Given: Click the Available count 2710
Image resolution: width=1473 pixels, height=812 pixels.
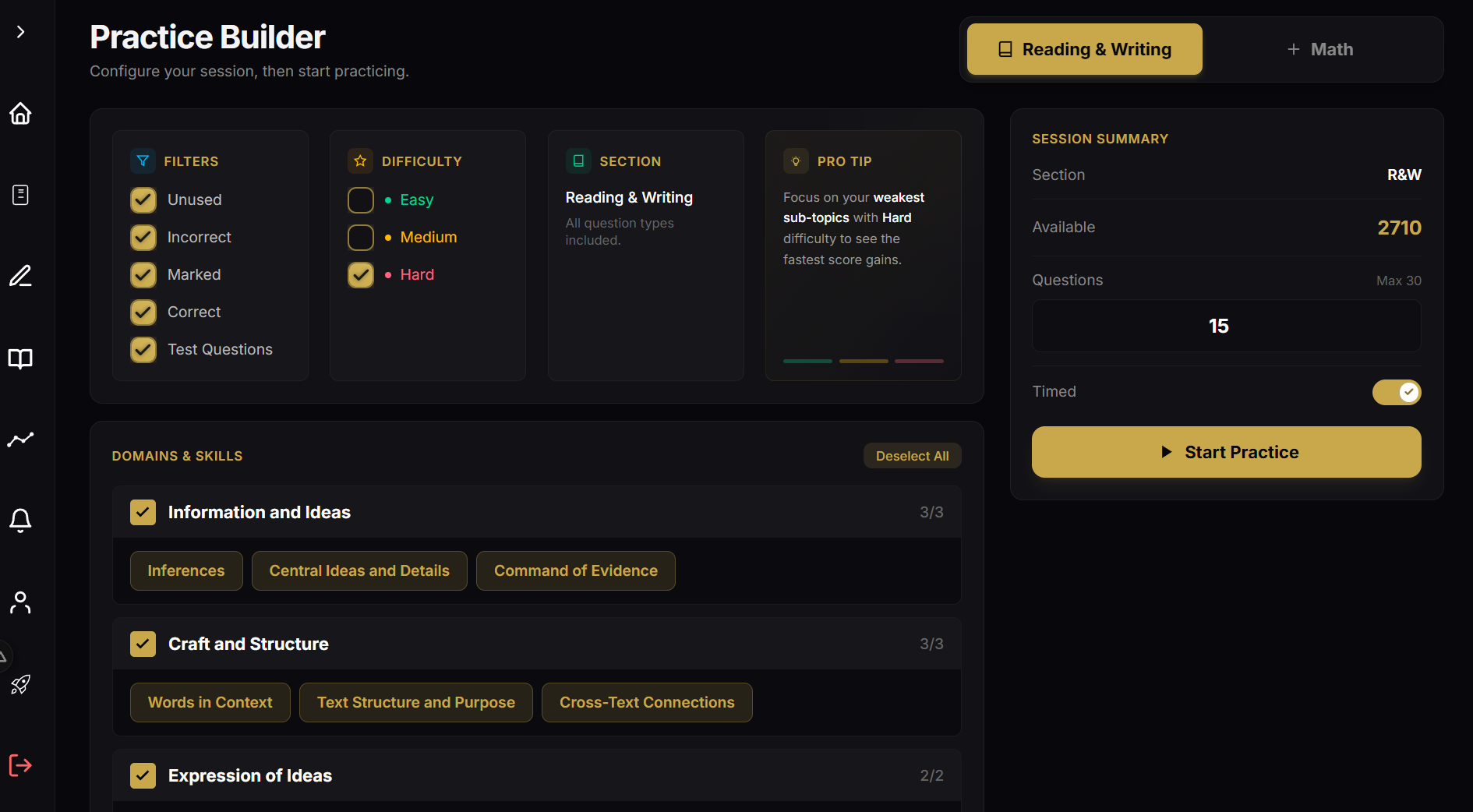Looking at the screenshot, I should coord(1400,228).
